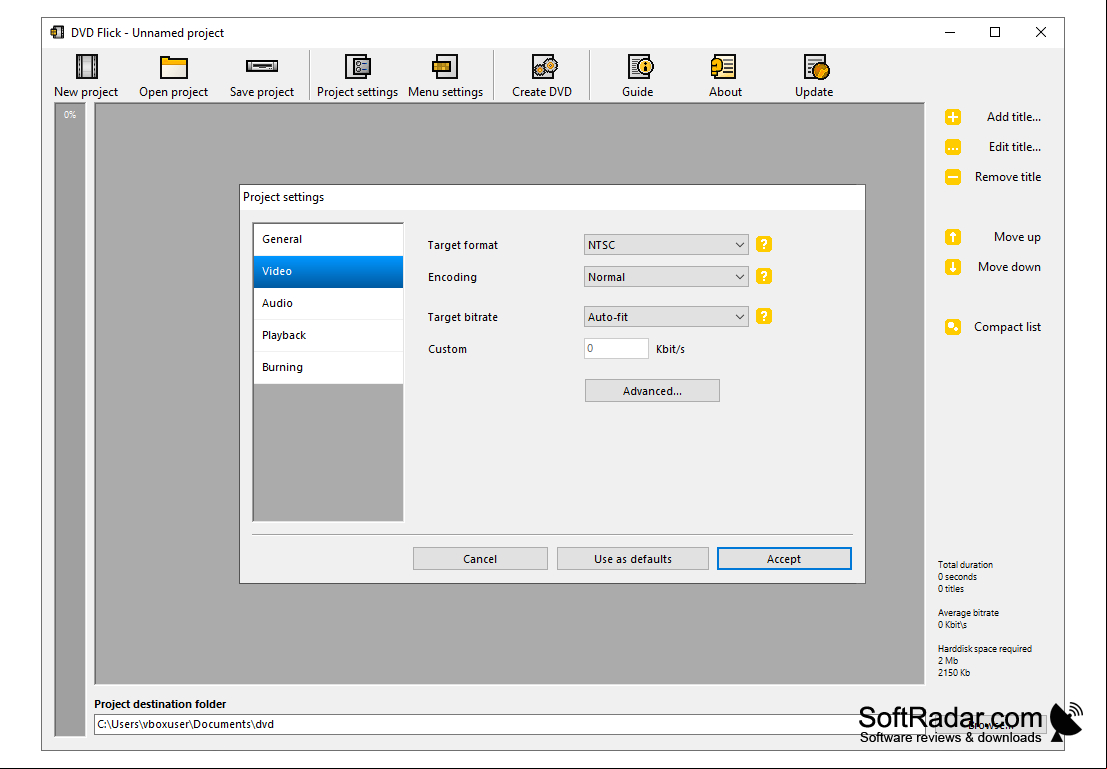The image size is (1107, 769).
Task: Open the Encoding dropdown
Action: [666, 277]
